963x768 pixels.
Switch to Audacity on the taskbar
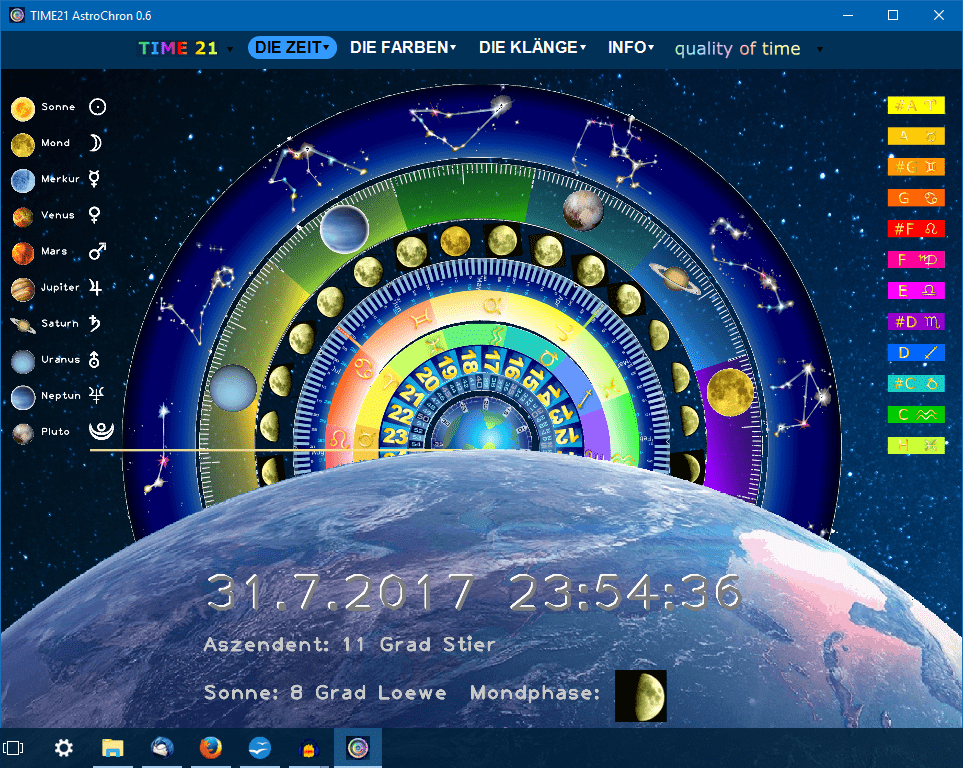click(308, 748)
